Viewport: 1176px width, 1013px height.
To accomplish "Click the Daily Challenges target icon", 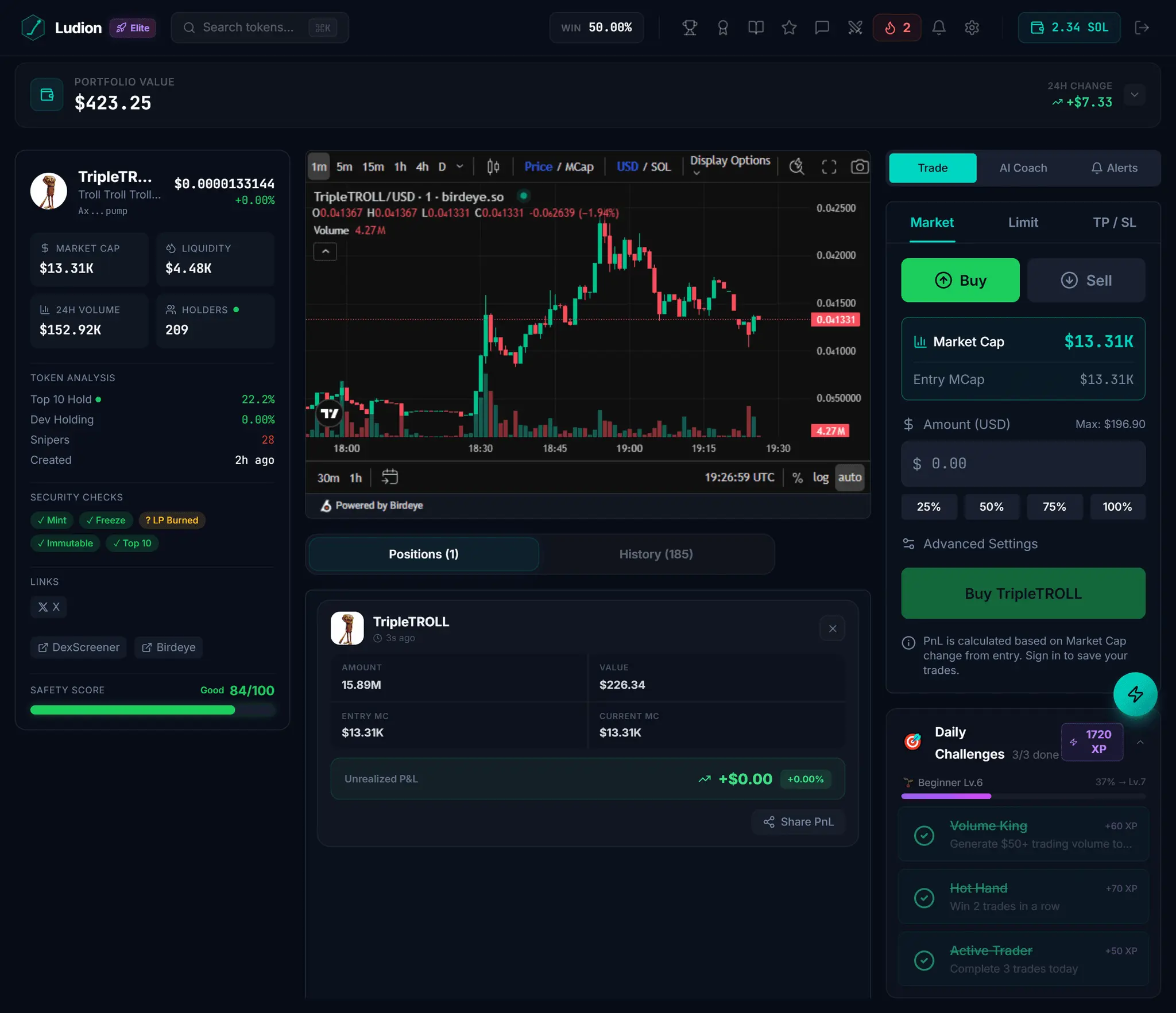I will pos(913,742).
